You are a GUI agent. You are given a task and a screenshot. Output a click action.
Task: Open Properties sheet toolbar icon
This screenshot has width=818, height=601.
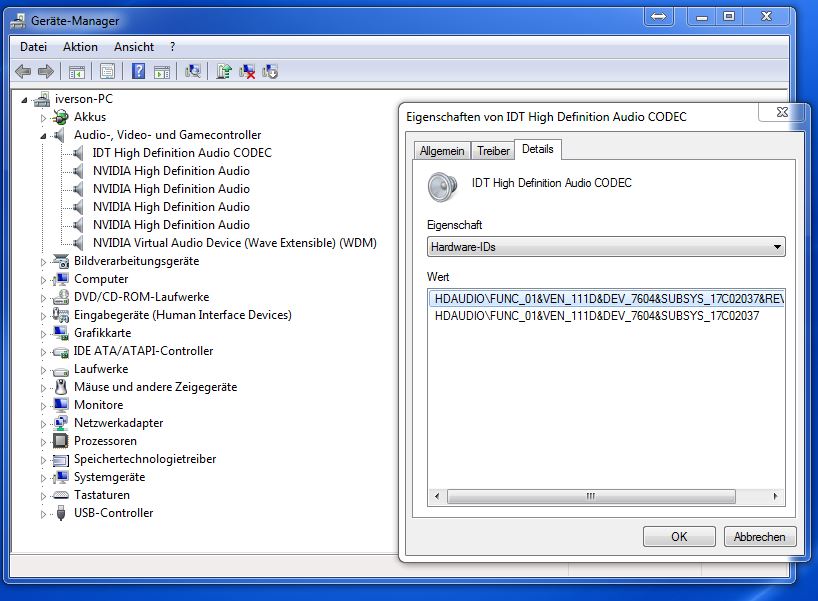(107, 71)
